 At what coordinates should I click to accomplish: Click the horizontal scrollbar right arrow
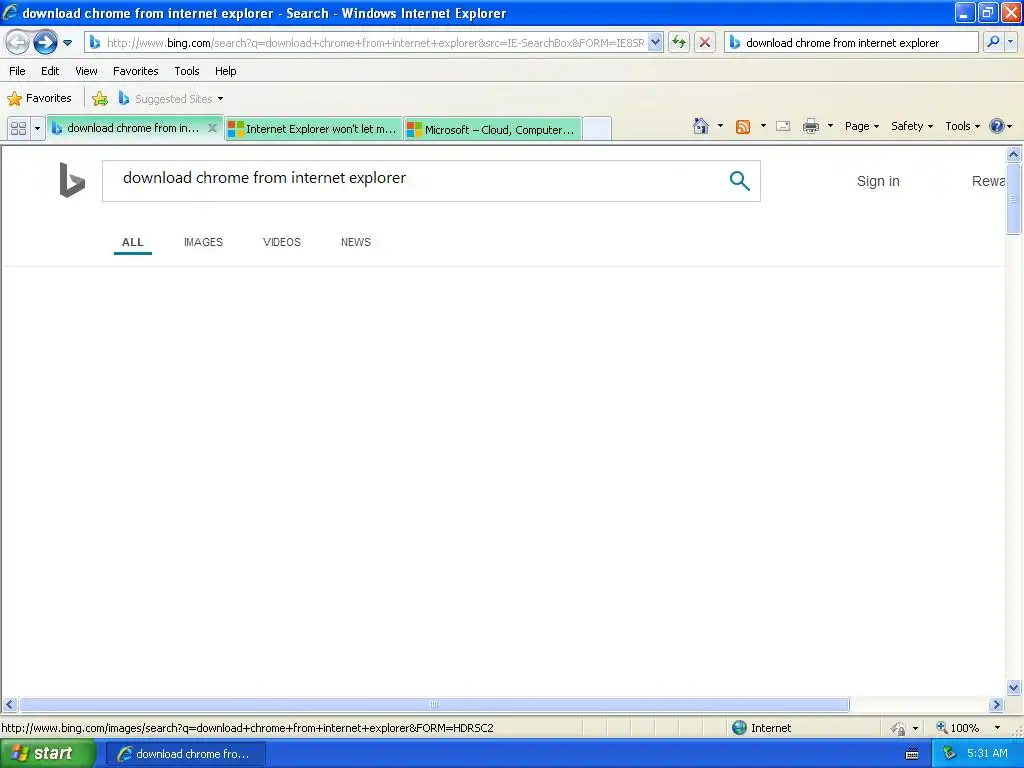coord(996,705)
